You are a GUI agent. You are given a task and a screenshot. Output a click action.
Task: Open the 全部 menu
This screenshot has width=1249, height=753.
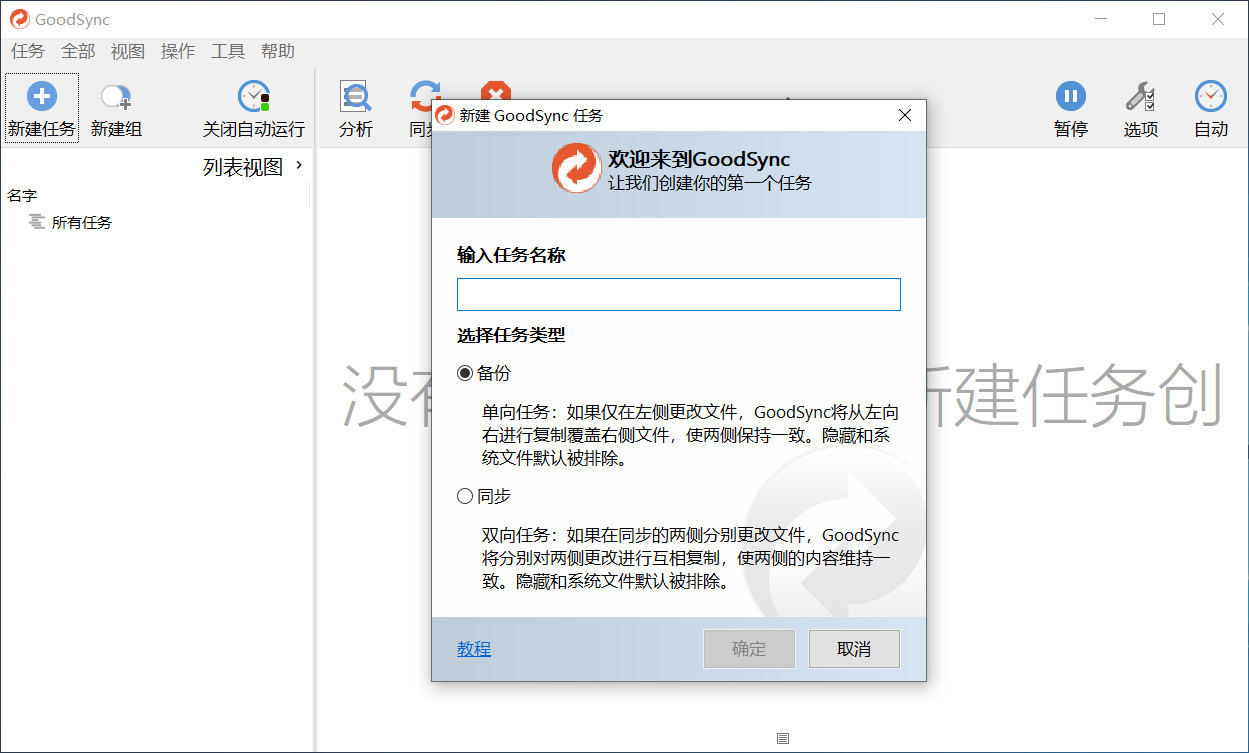(x=78, y=51)
